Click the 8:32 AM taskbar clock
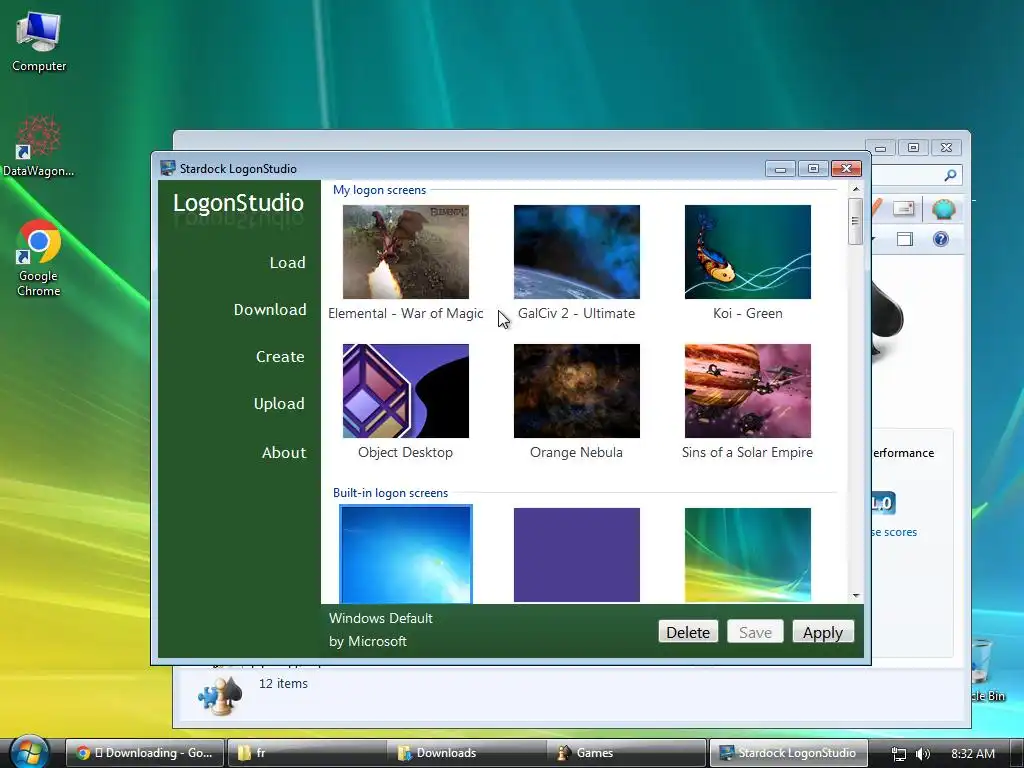This screenshot has height=768, width=1024. point(973,754)
